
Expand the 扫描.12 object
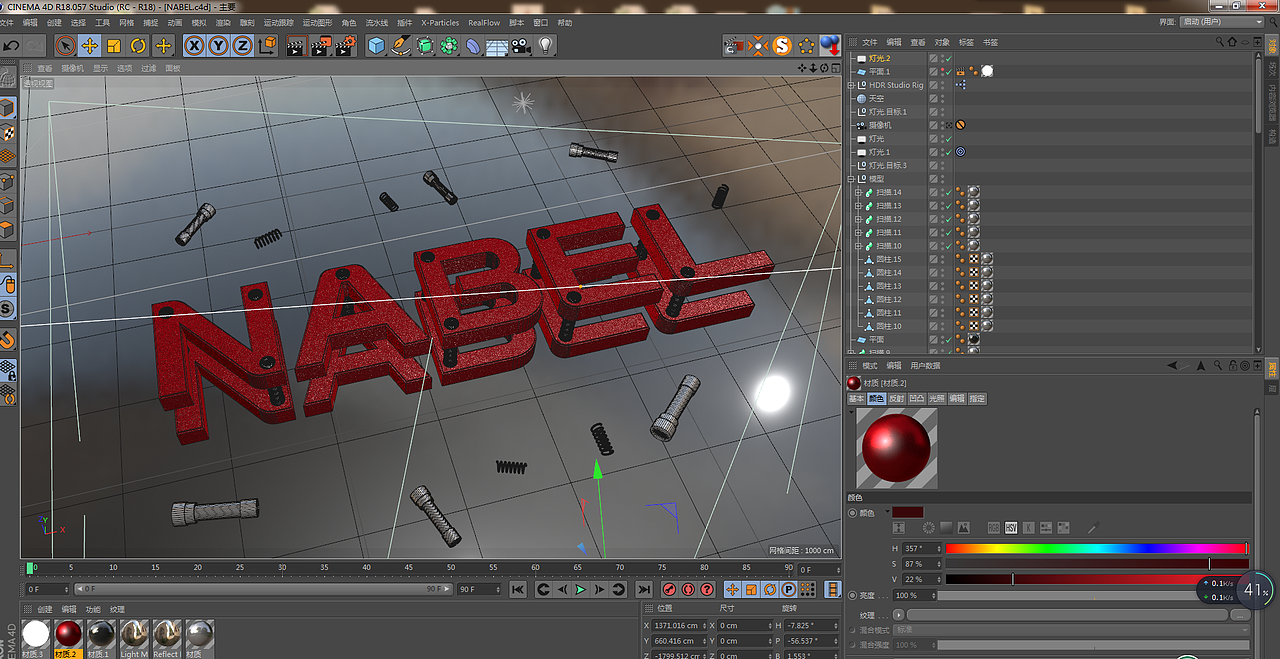[858, 219]
